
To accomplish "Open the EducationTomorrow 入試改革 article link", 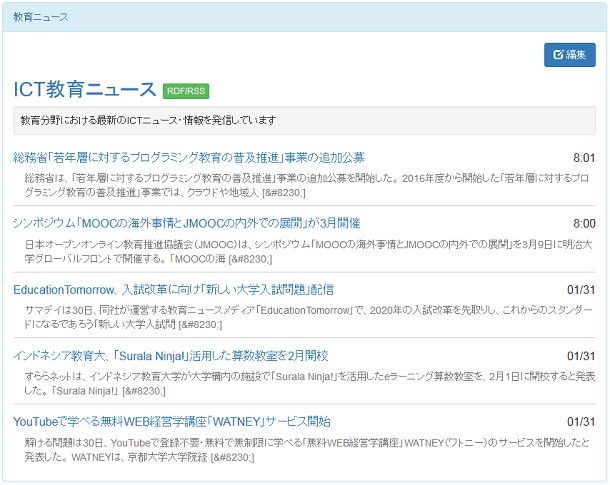I will (173, 289).
